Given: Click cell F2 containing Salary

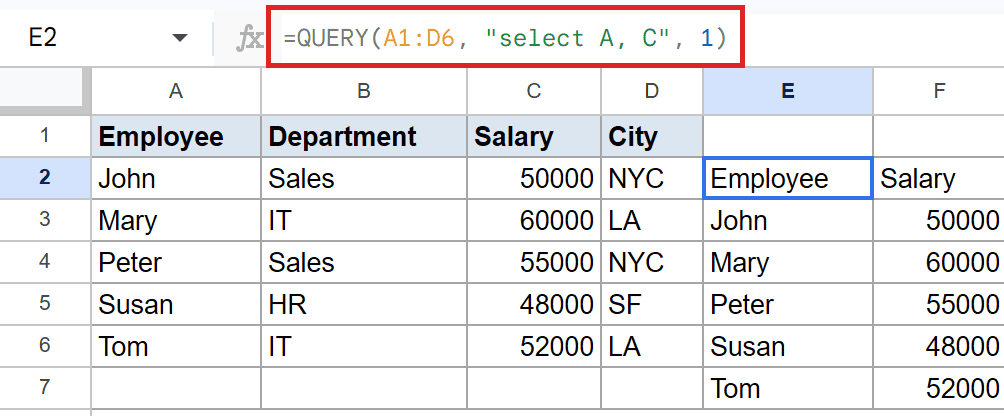Looking at the screenshot, I should coord(939,177).
